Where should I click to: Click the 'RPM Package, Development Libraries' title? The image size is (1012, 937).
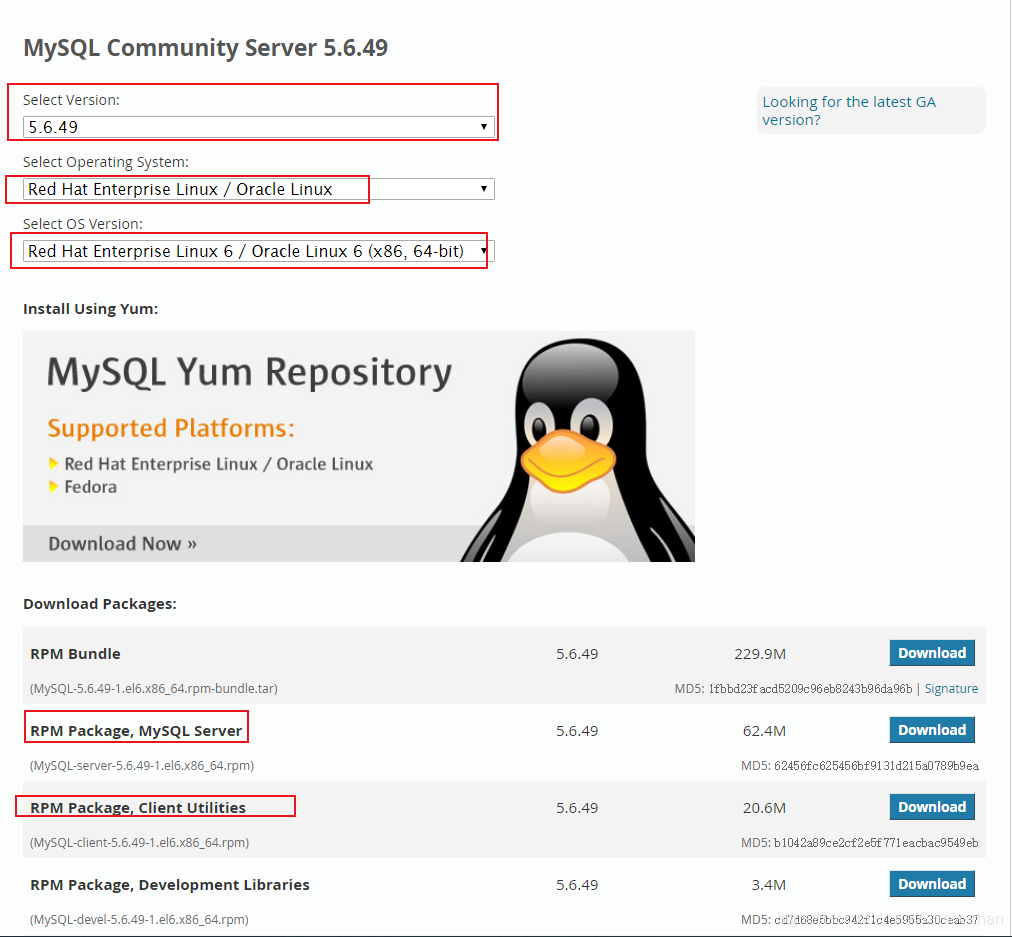[x=170, y=885]
